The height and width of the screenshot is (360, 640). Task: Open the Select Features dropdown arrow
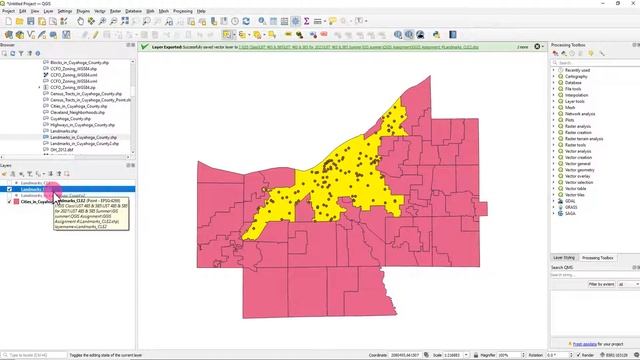[234, 35]
